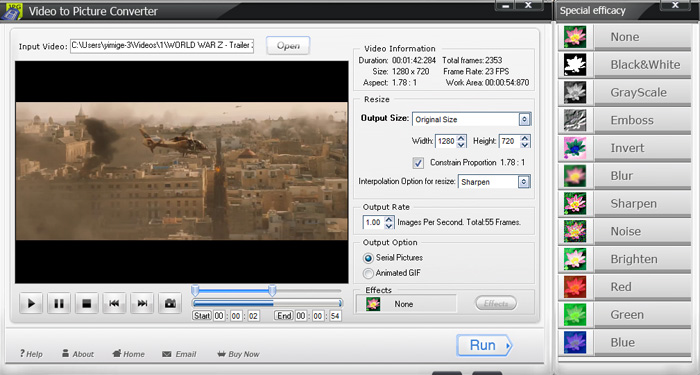Click the Emboss thumbnail icon
700x375 pixels.
[x=575, y=120]
